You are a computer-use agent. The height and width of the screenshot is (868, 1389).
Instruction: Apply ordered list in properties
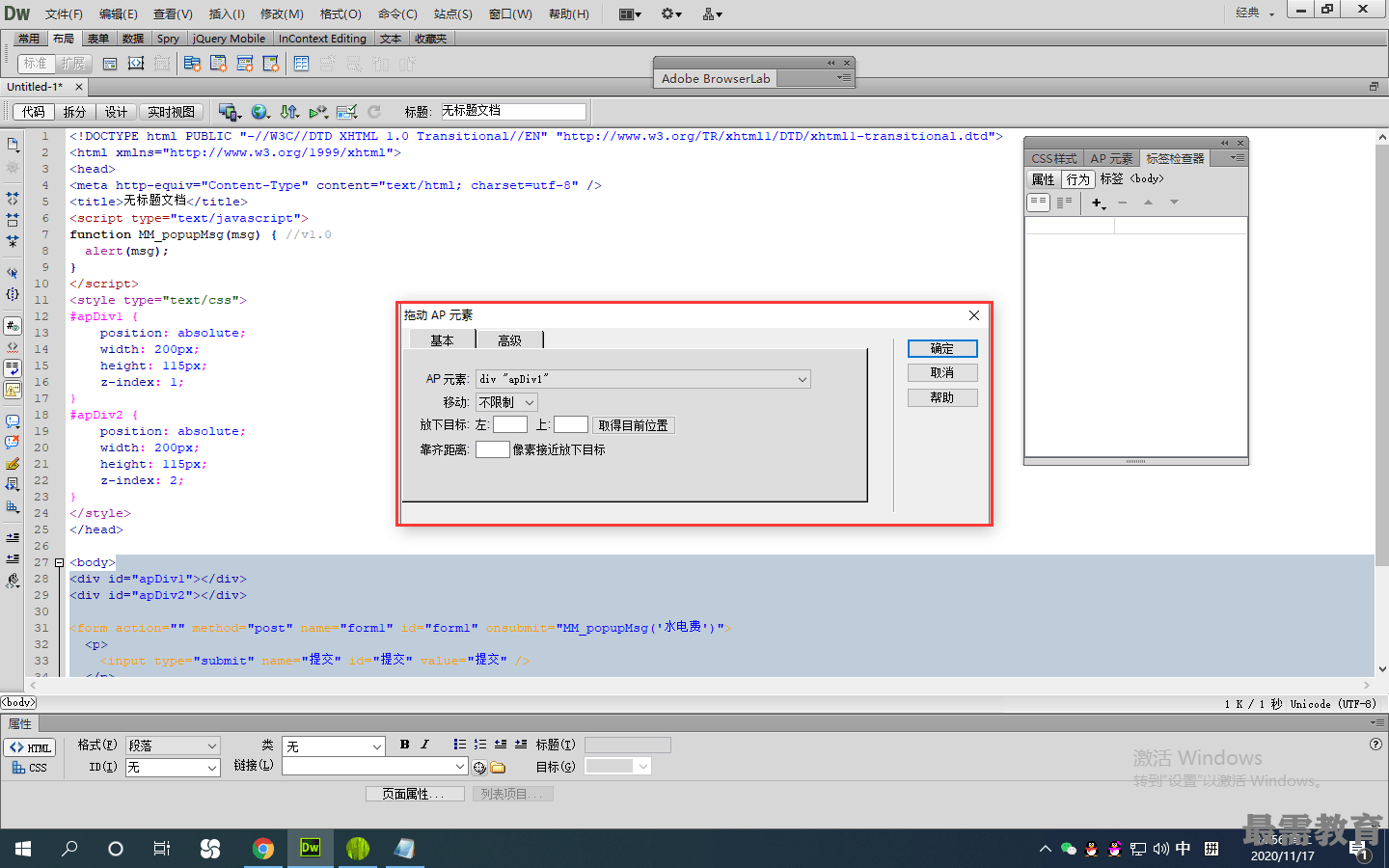[480, 745]
